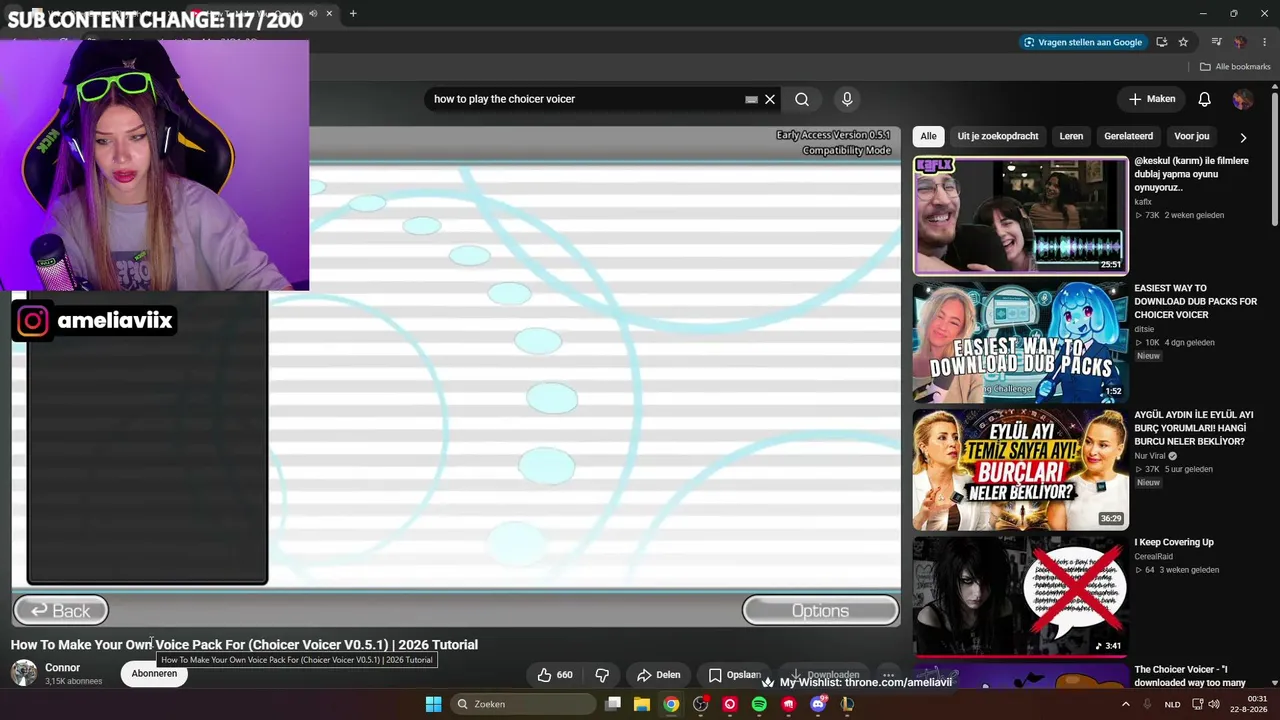Click Vragen stellen aan Google button
1280x720 pixels.
[x=1082, y=42]
